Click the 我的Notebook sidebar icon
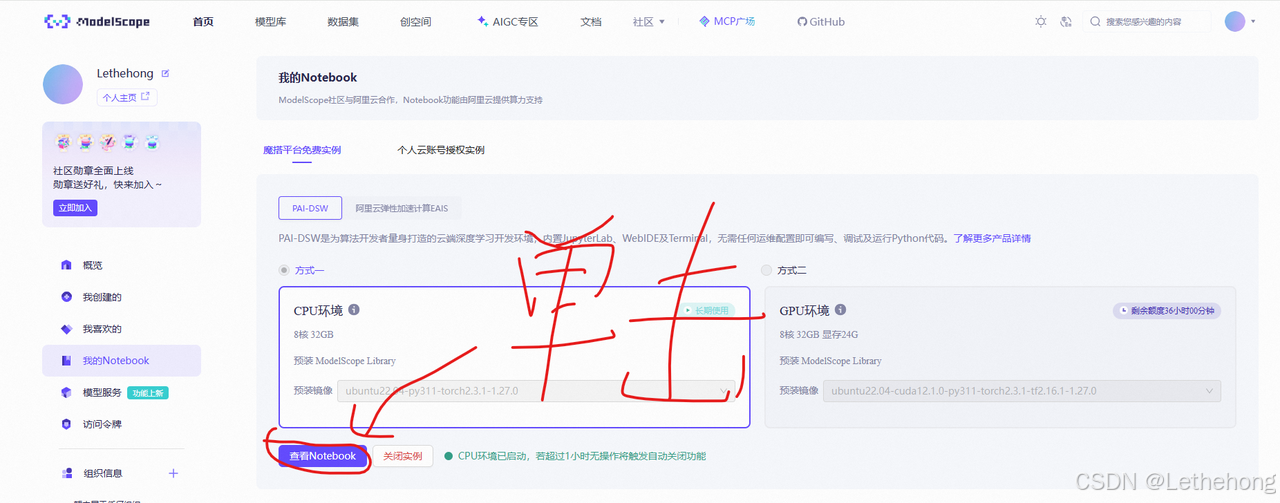The height and width of the screenshot is (503, 1280). pyautogui.click(x=66, y=361)
